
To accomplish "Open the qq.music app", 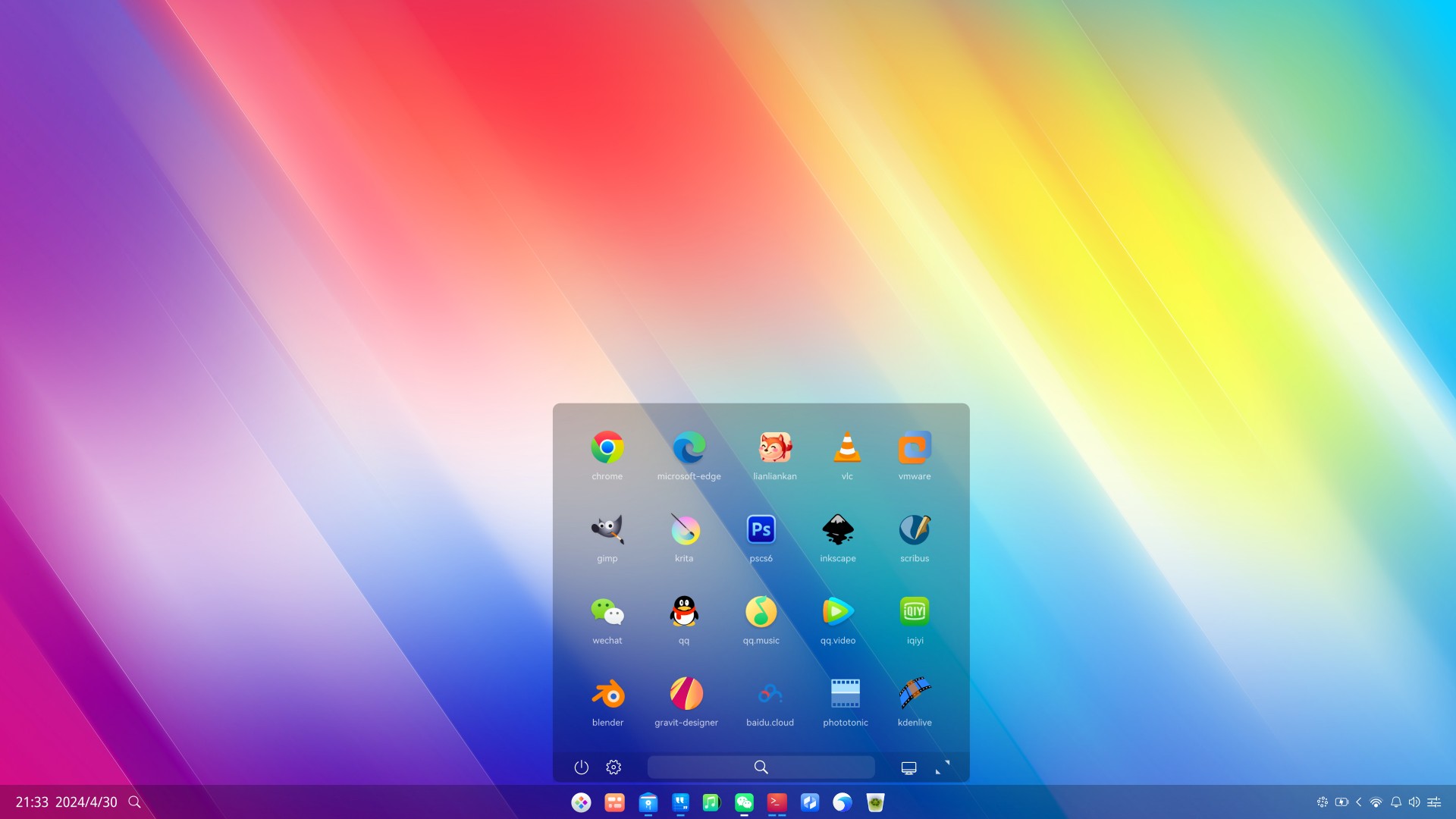I will tap(761, 611).
